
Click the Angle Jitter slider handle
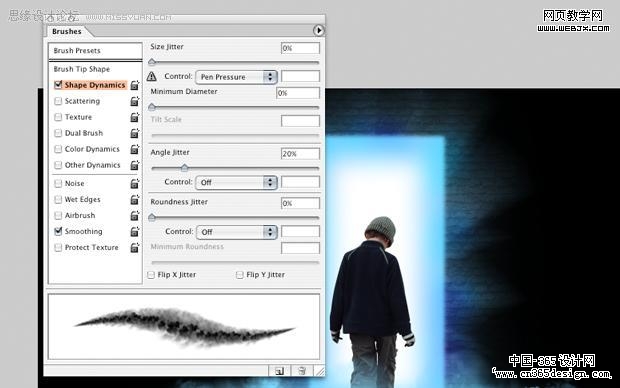tap(184, 168)
